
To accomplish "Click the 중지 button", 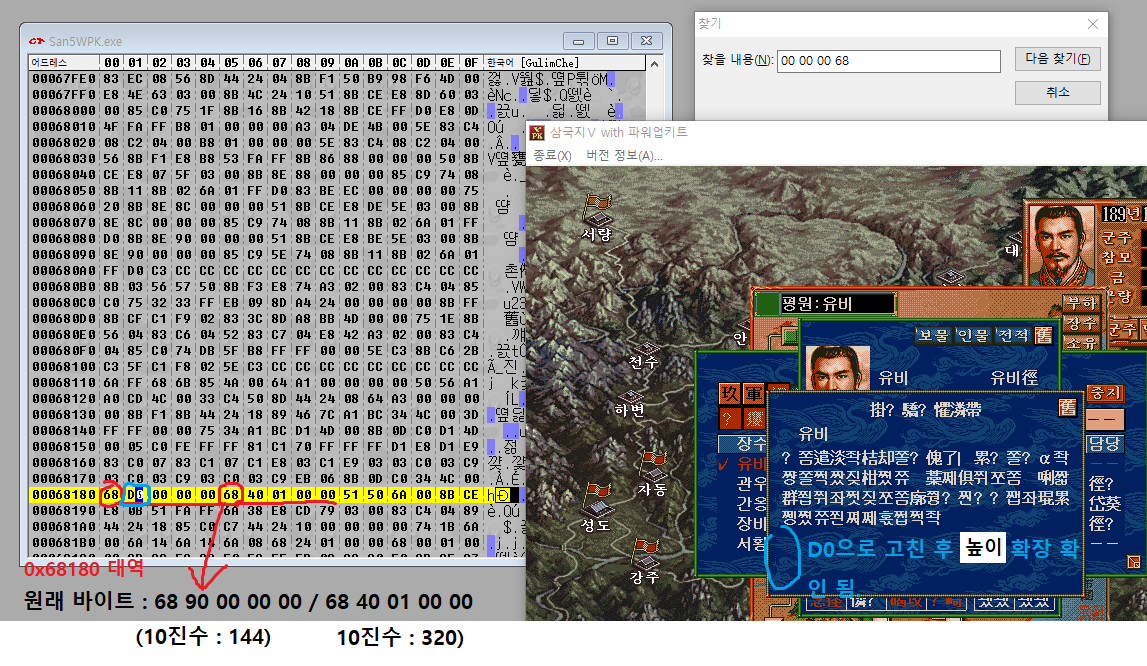I will coord(1105,393).
